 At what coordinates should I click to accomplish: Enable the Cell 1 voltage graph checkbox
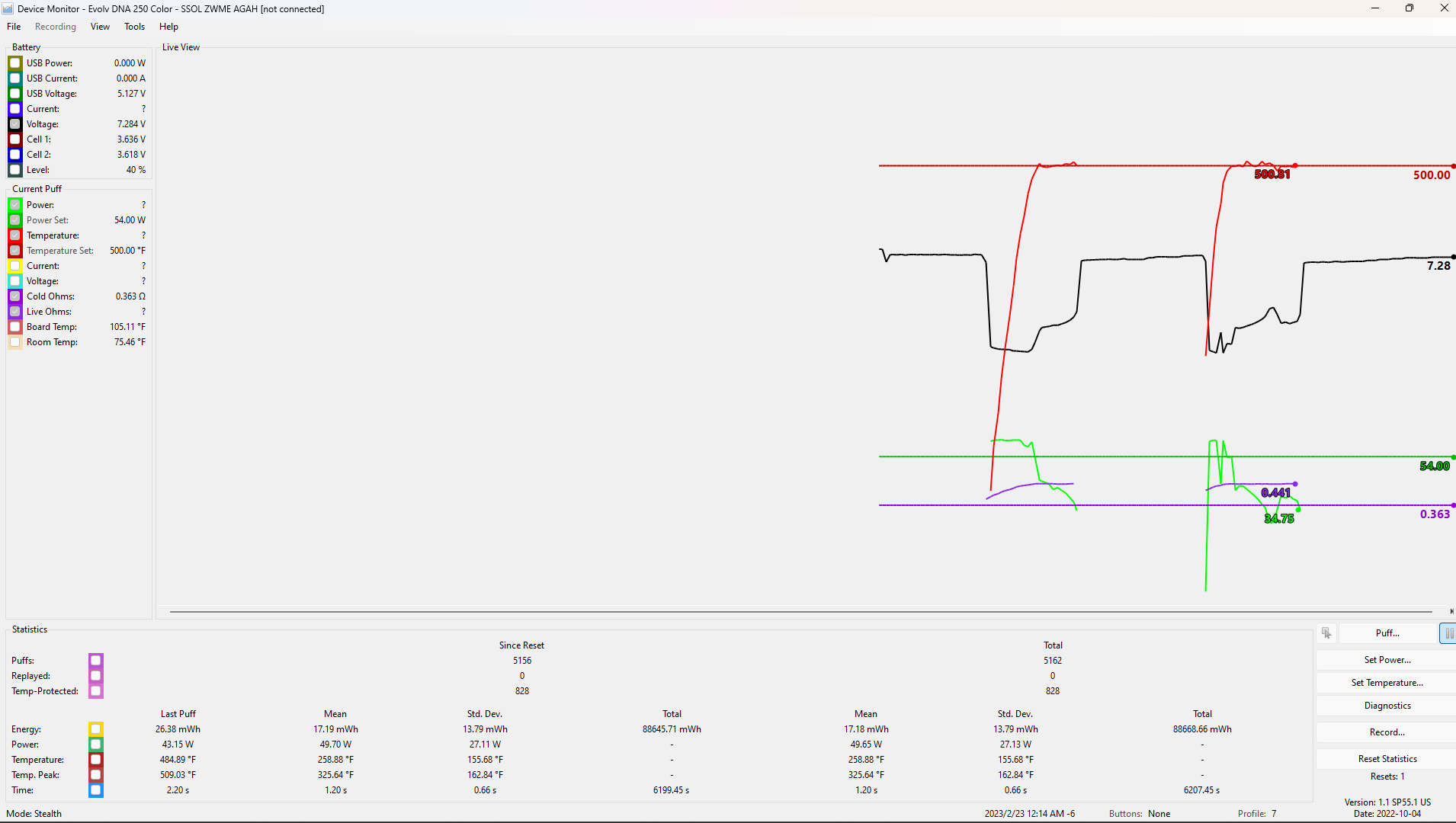click(x=15, y=139)
